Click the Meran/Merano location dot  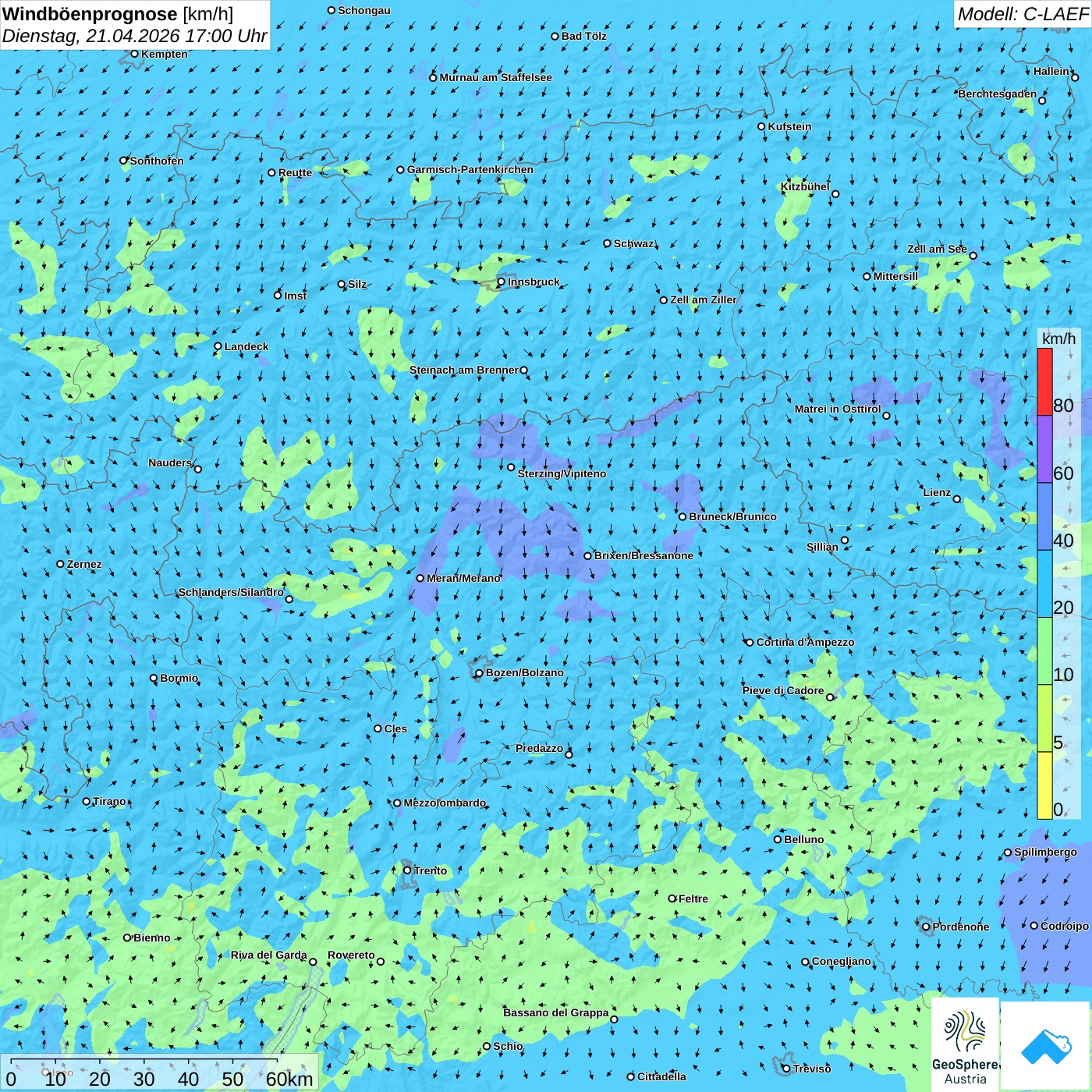[420, 578]
